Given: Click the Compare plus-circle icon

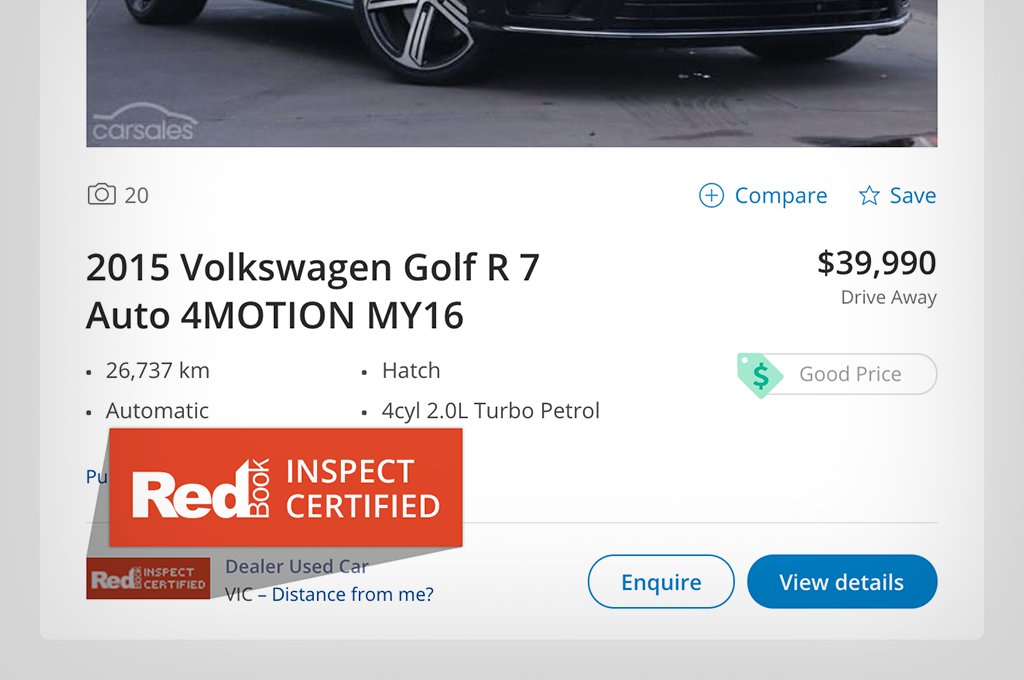Looking at the screenshot, I should tap(711, 196).
